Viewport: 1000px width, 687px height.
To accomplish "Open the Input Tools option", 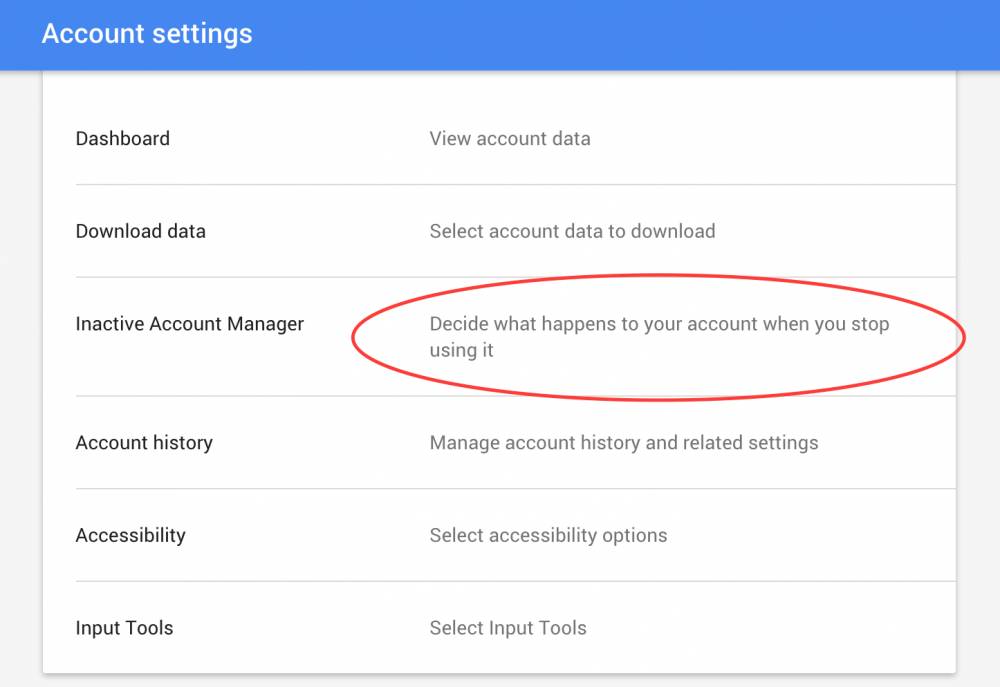I will pyautogui.click(x=124, y=628).
